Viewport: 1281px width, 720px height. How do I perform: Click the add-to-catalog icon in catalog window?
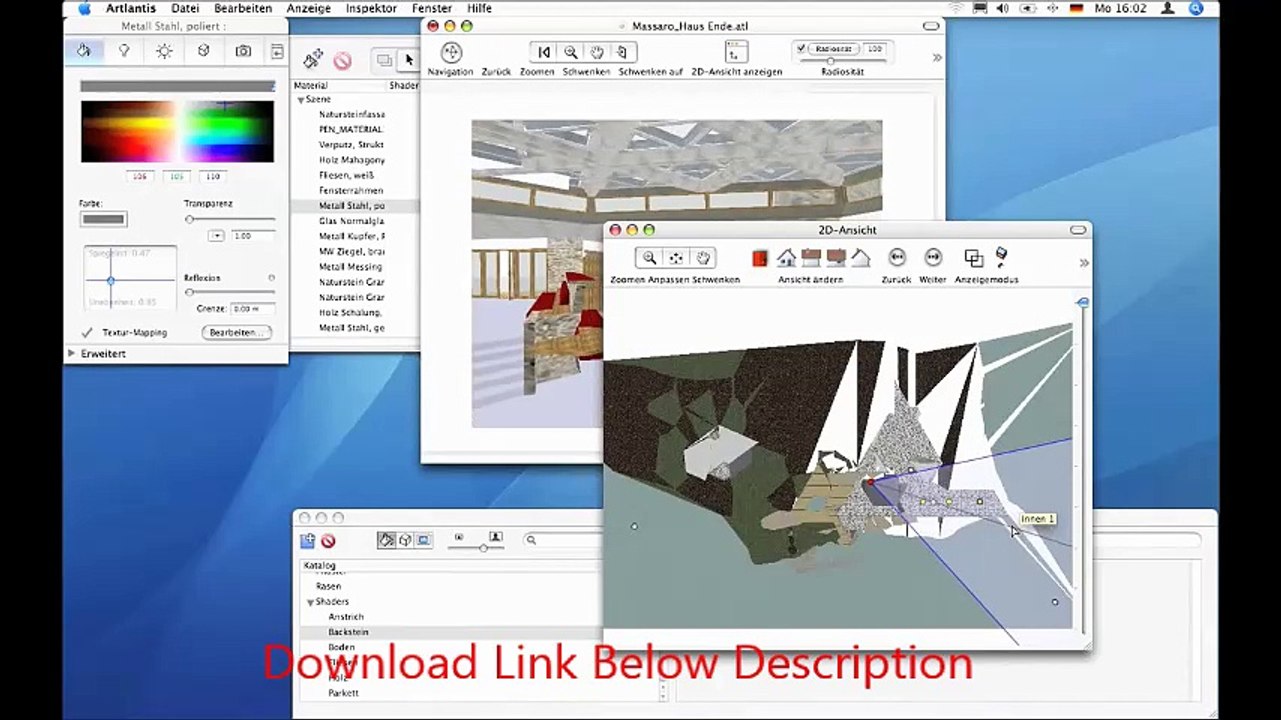308,541
